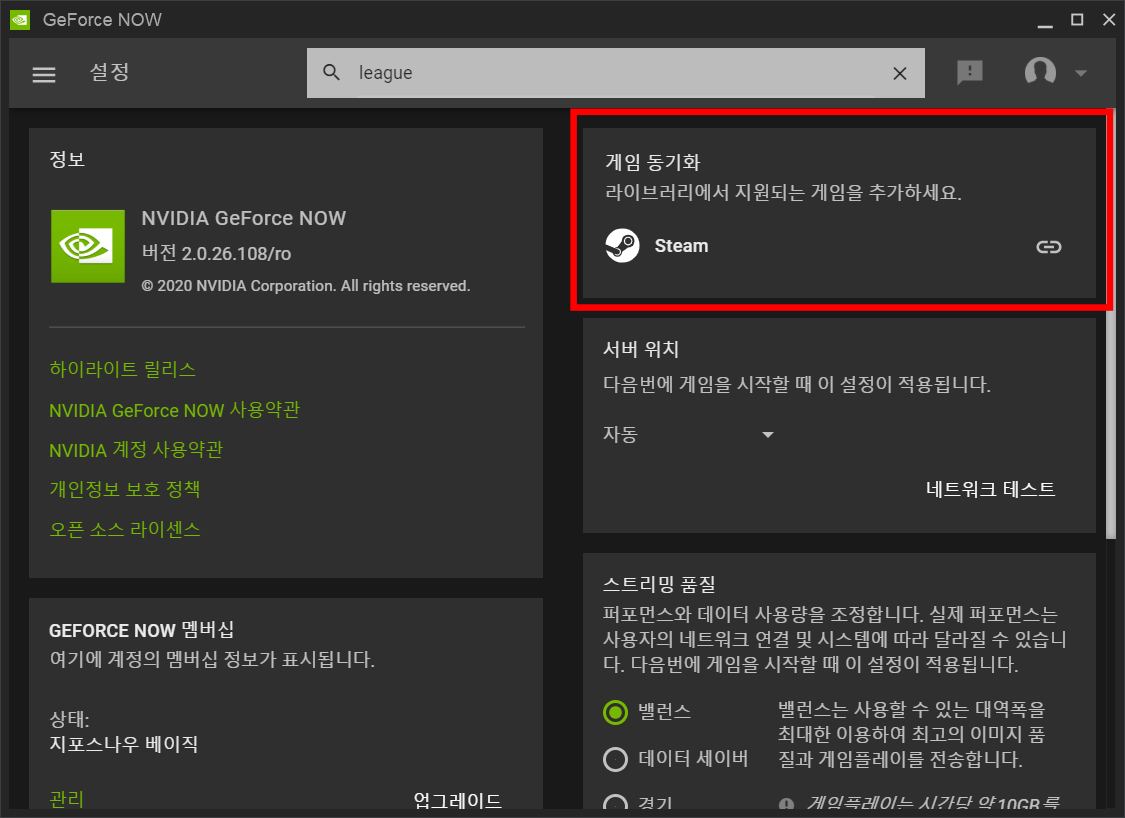Clear the search text with X

tap(900, 73)
